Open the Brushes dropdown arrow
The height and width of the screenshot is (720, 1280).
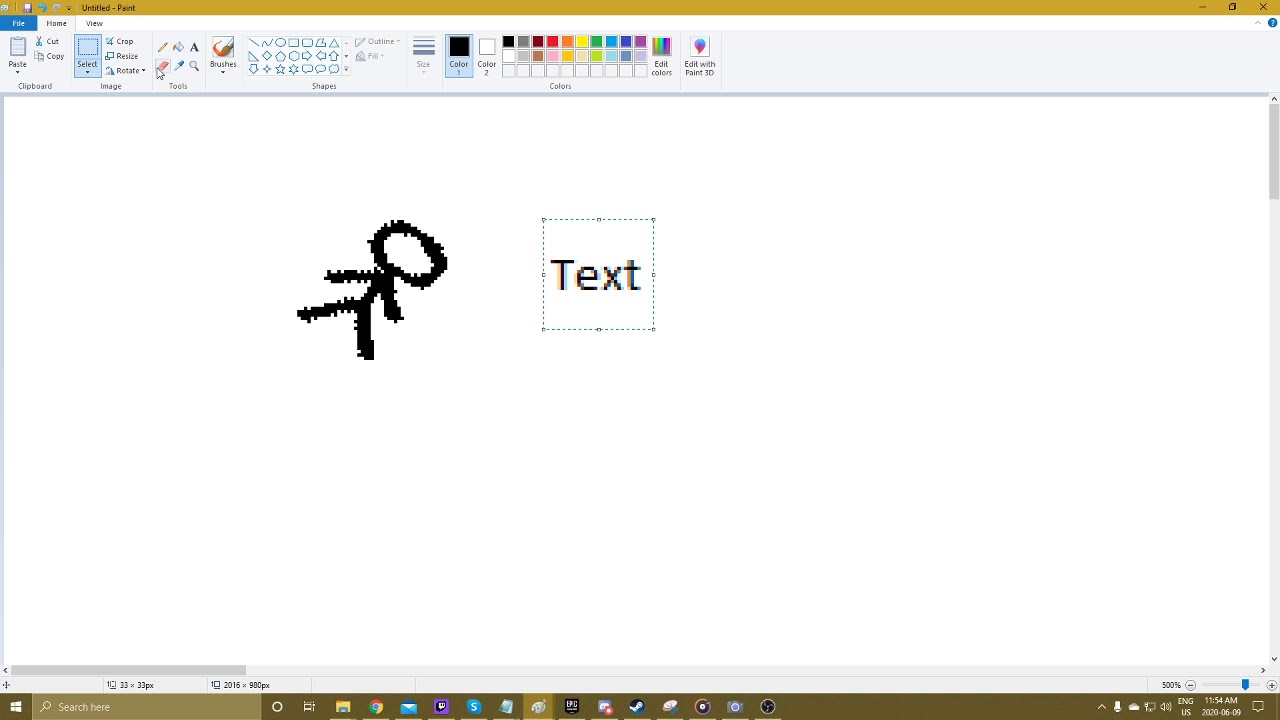223,71
